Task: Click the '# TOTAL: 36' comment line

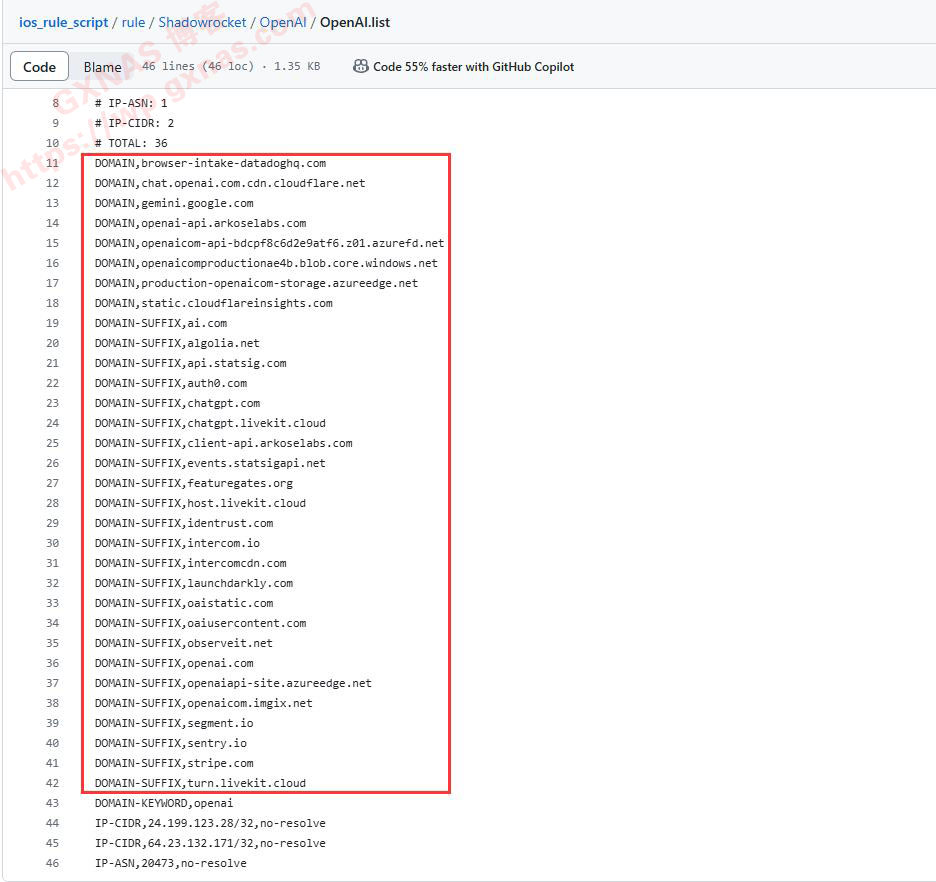Action: 131,143
